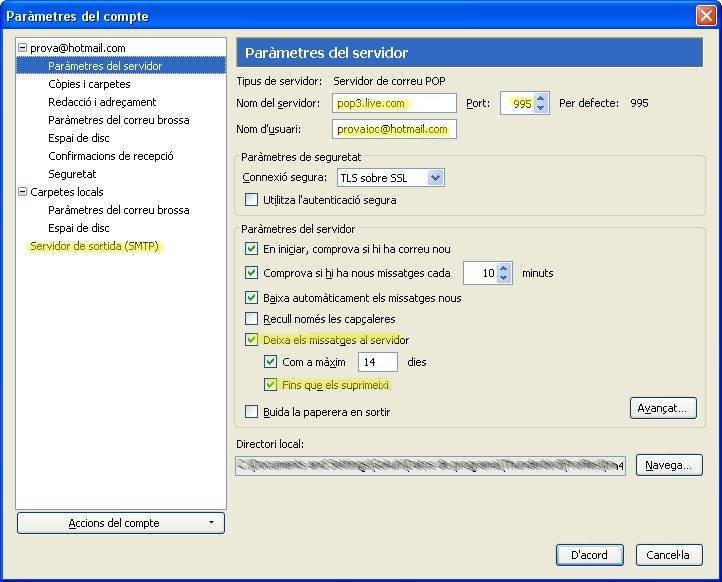Click the Nom del servidor field
The height and width of the screenshot is (582, 722).
tap(393, 103)
